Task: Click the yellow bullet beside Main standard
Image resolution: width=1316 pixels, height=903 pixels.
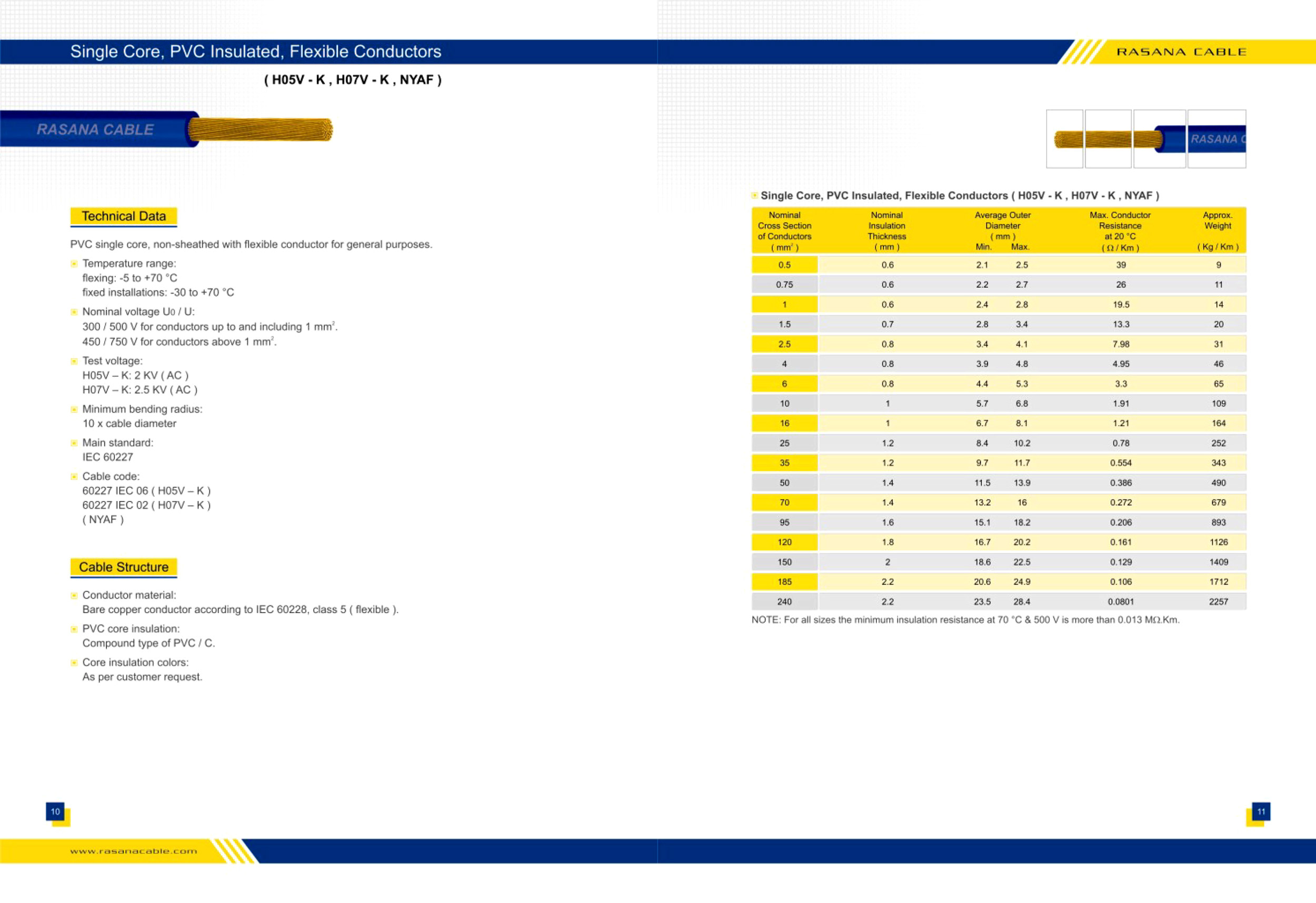Action: [x=74, y=443]
